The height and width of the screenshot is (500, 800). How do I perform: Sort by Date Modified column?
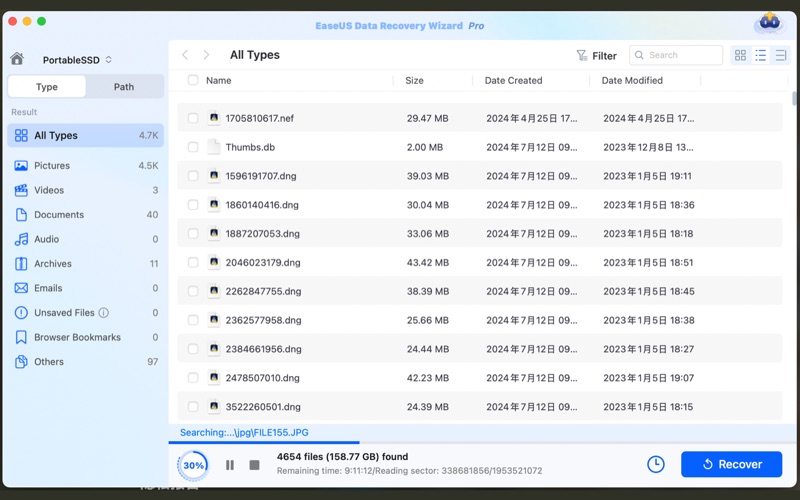tap(632, 80)
